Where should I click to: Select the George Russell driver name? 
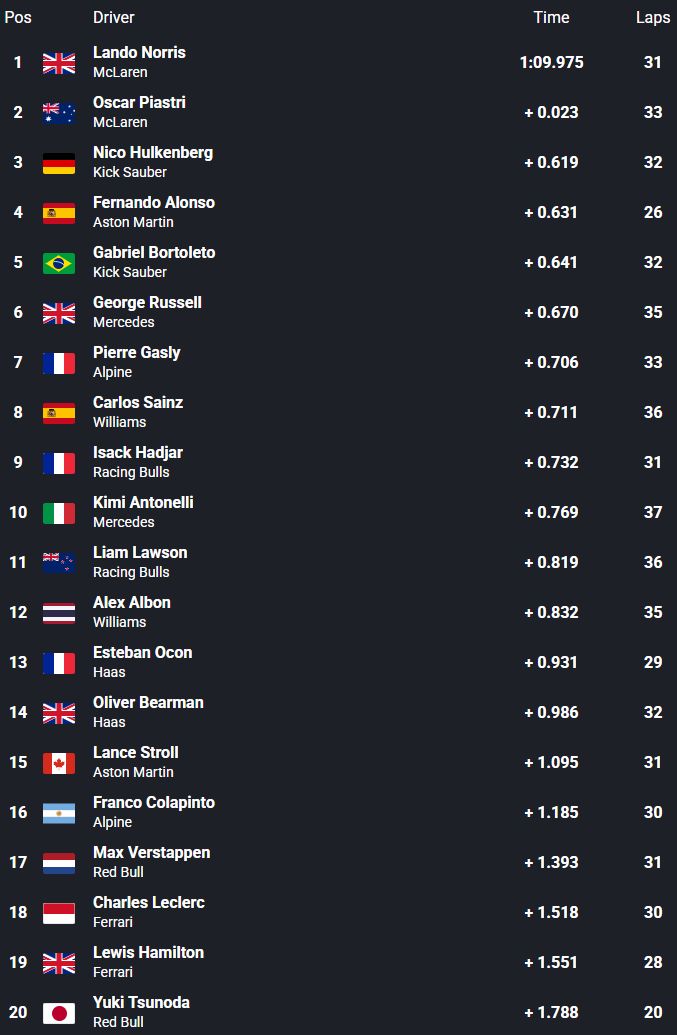coord(147,302)
